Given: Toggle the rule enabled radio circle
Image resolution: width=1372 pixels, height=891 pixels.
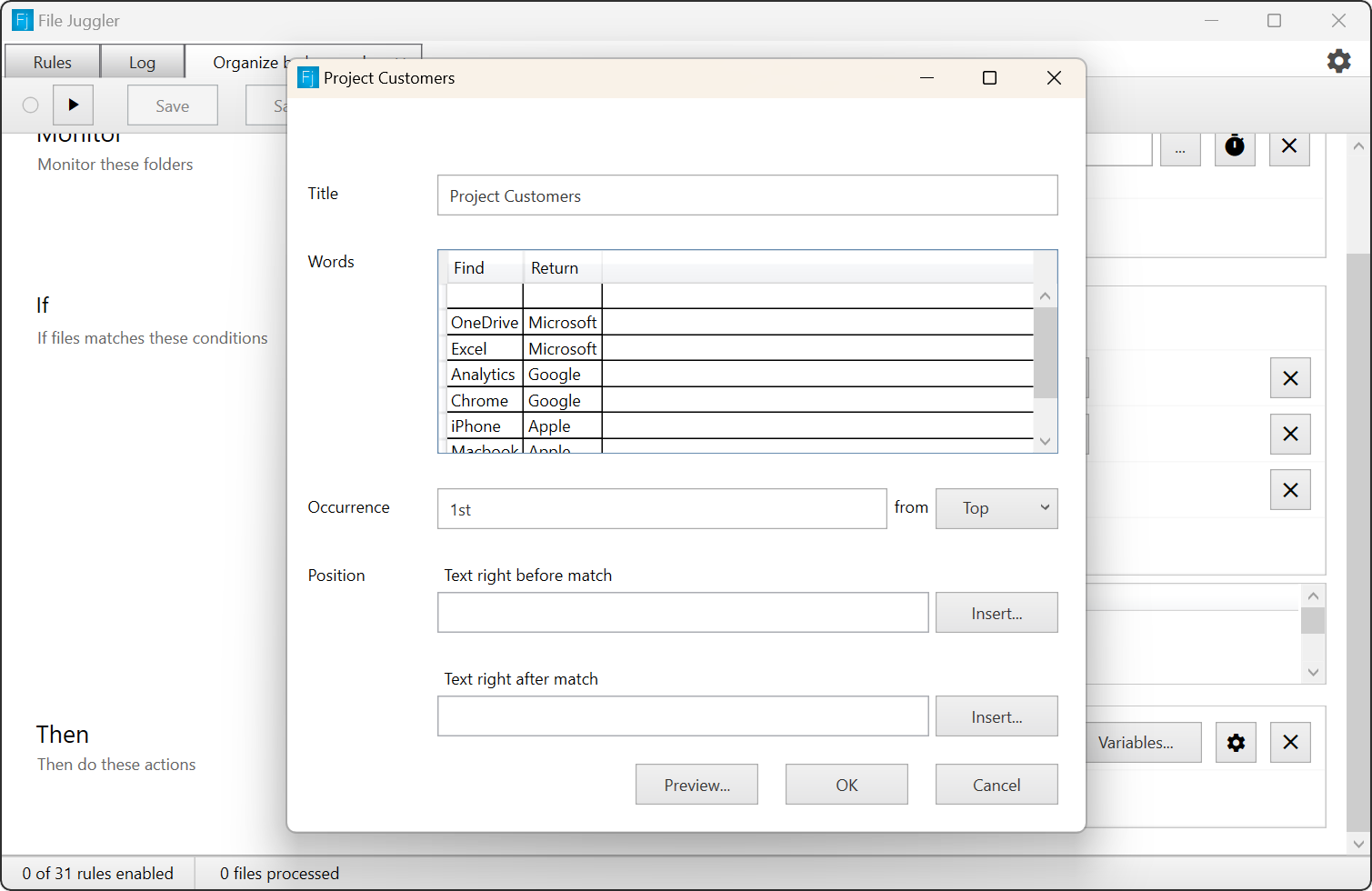Looking at the screenshot, I should (x=31, y=105).
